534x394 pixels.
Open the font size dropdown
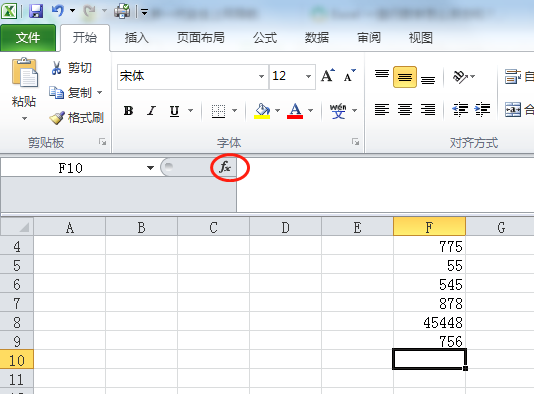(308, 76)
